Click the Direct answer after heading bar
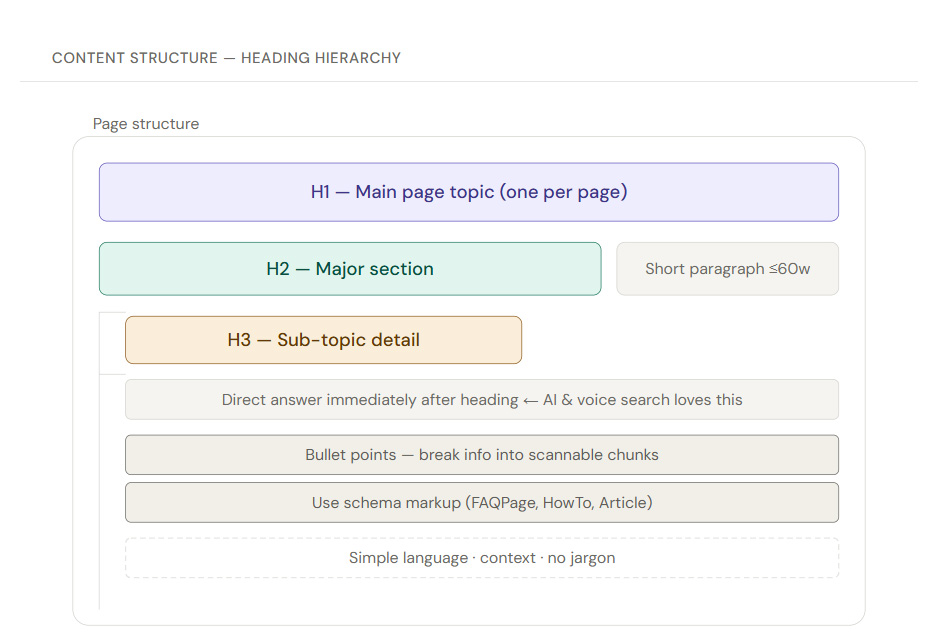Viewport: 936px width, 636px height. [482, 399]
